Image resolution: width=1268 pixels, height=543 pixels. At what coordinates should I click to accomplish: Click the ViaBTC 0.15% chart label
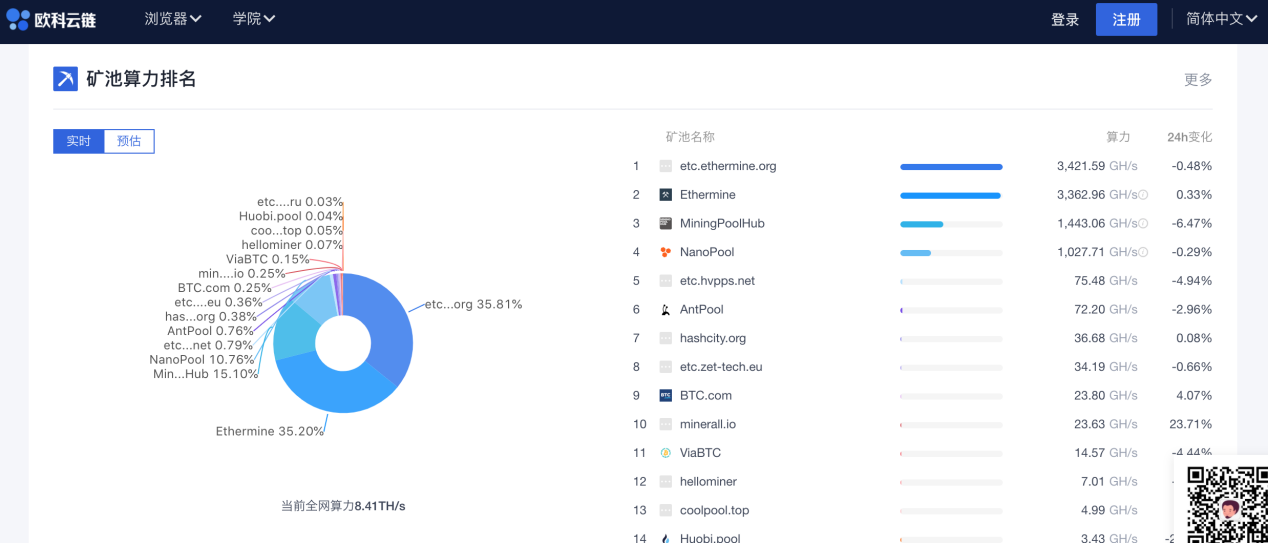coord(267,259)
